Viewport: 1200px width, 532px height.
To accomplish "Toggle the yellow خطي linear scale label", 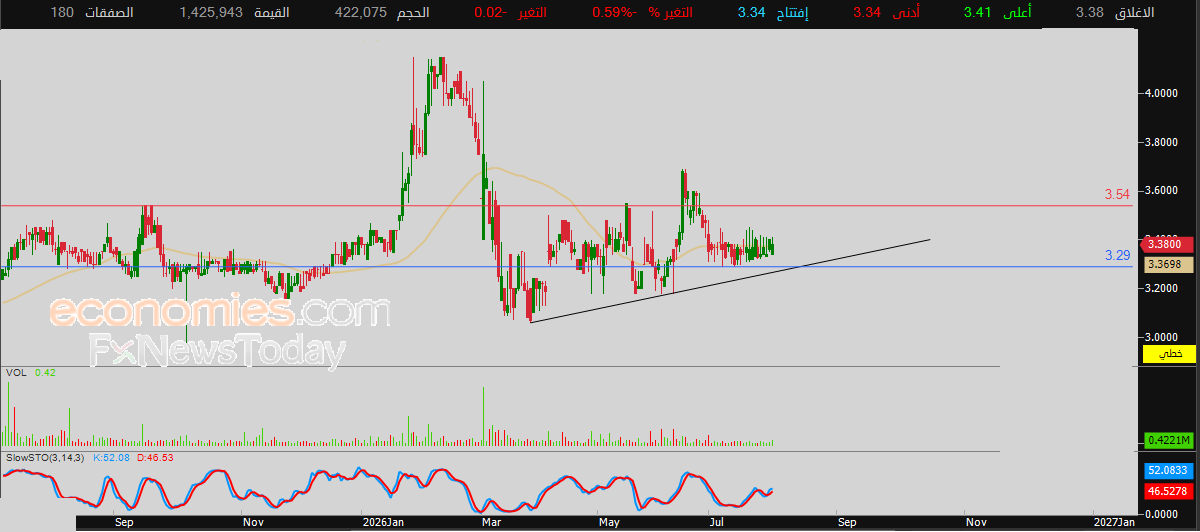I will point(1169,355).
